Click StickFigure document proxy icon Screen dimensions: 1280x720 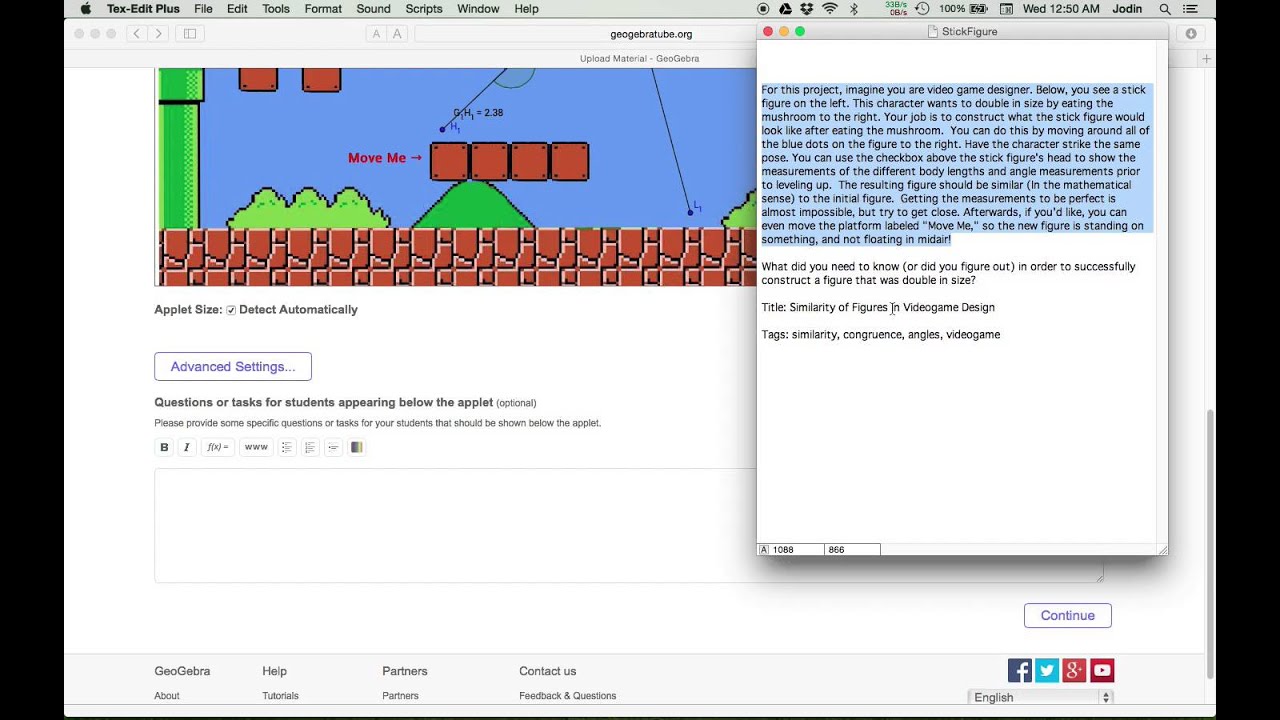click(x=933, y=32)
